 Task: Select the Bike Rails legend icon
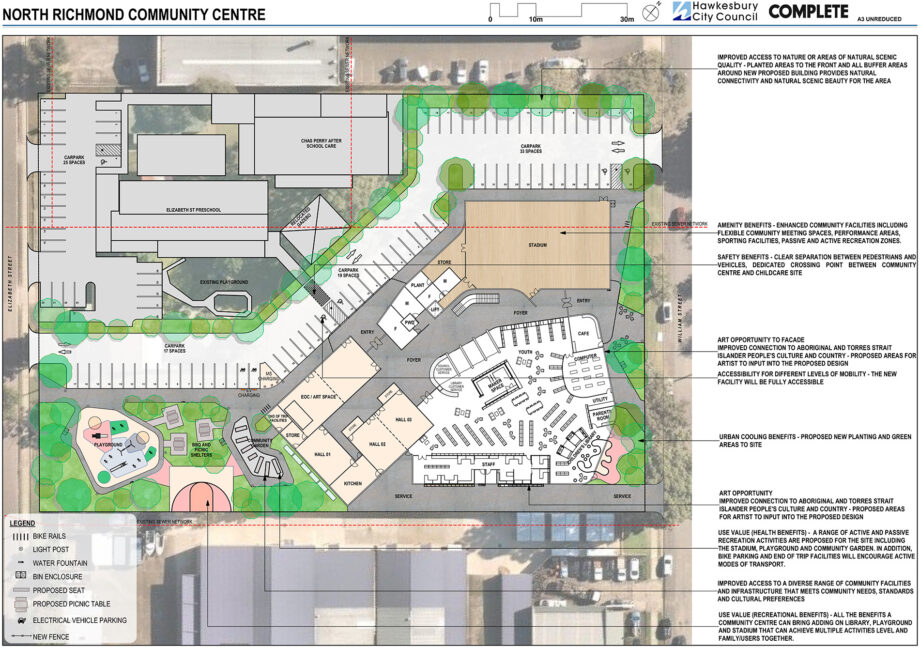(x=20, y=537)
